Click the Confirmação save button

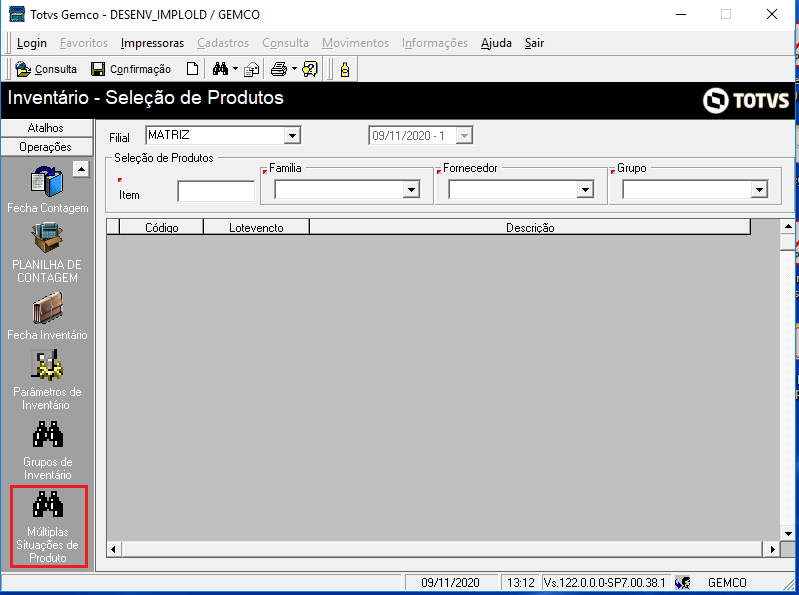pos(131,69)
